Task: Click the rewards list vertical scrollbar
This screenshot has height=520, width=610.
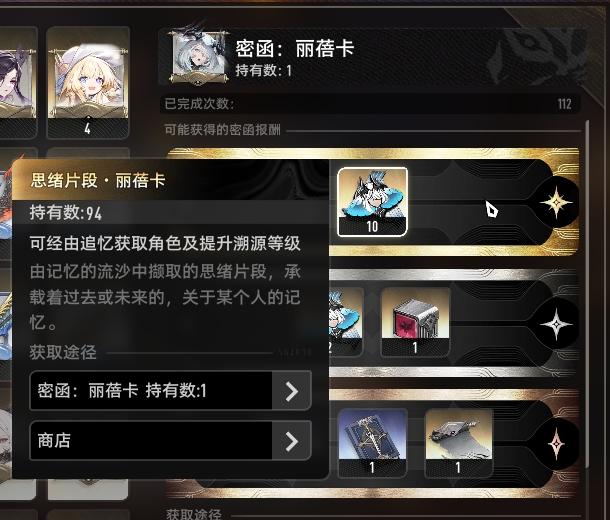Action: 587,296
